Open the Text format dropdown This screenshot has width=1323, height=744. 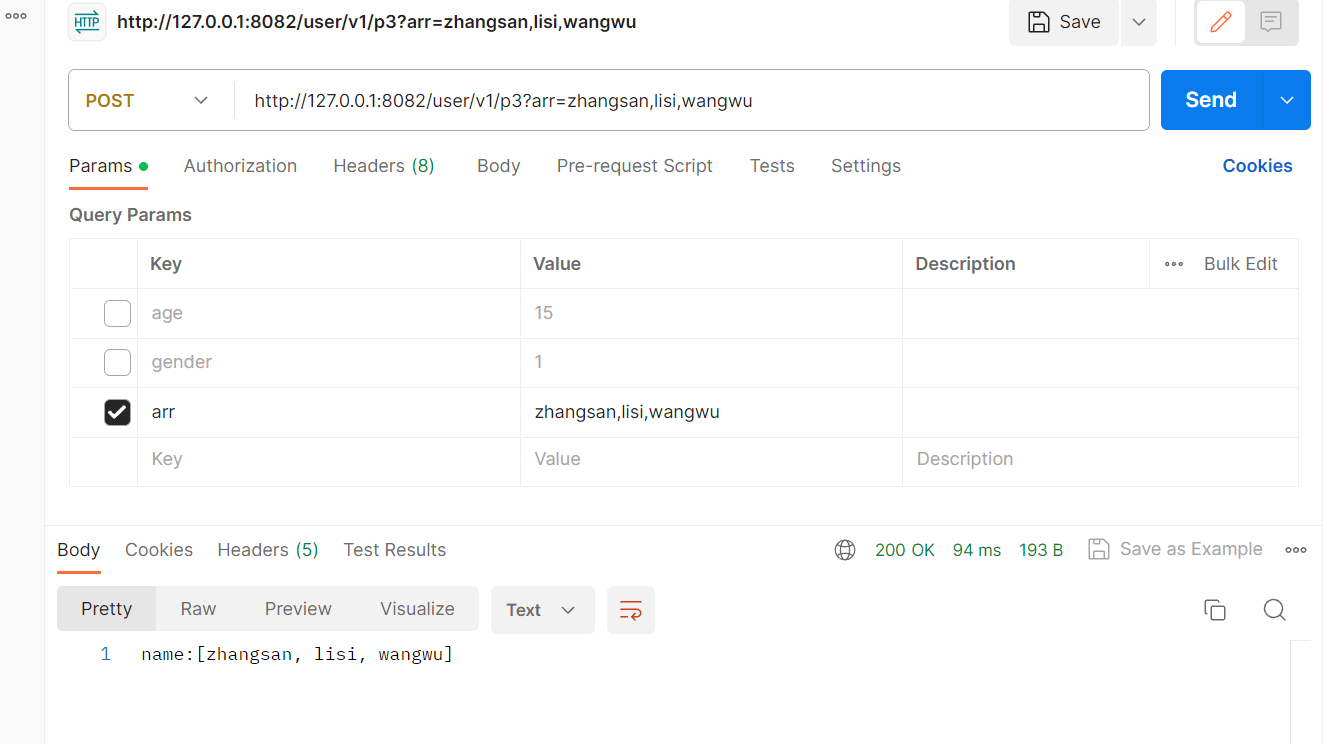542,610
